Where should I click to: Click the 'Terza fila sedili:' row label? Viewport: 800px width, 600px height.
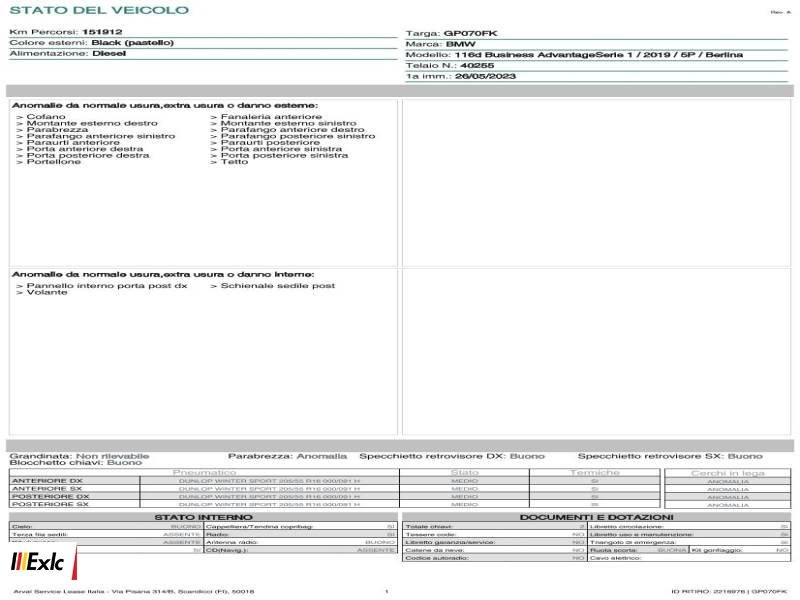pos(37,535)
